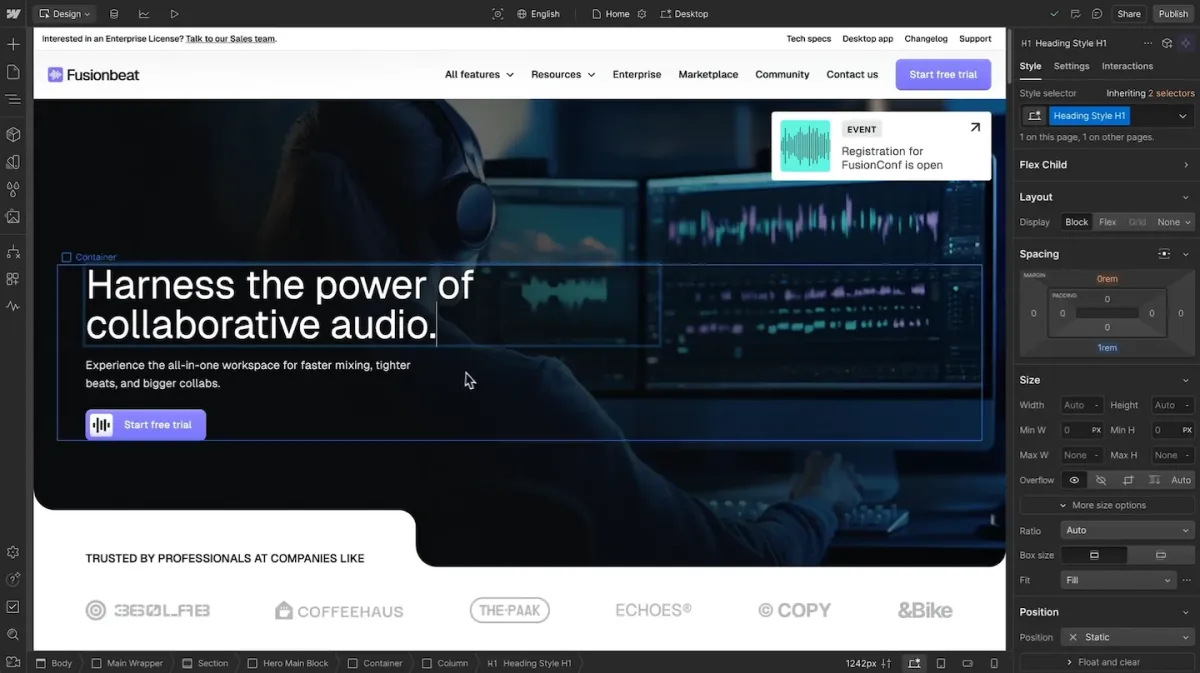Click the Publish button
Screen dimensions: 1200x673
[x=1173, y=13]
